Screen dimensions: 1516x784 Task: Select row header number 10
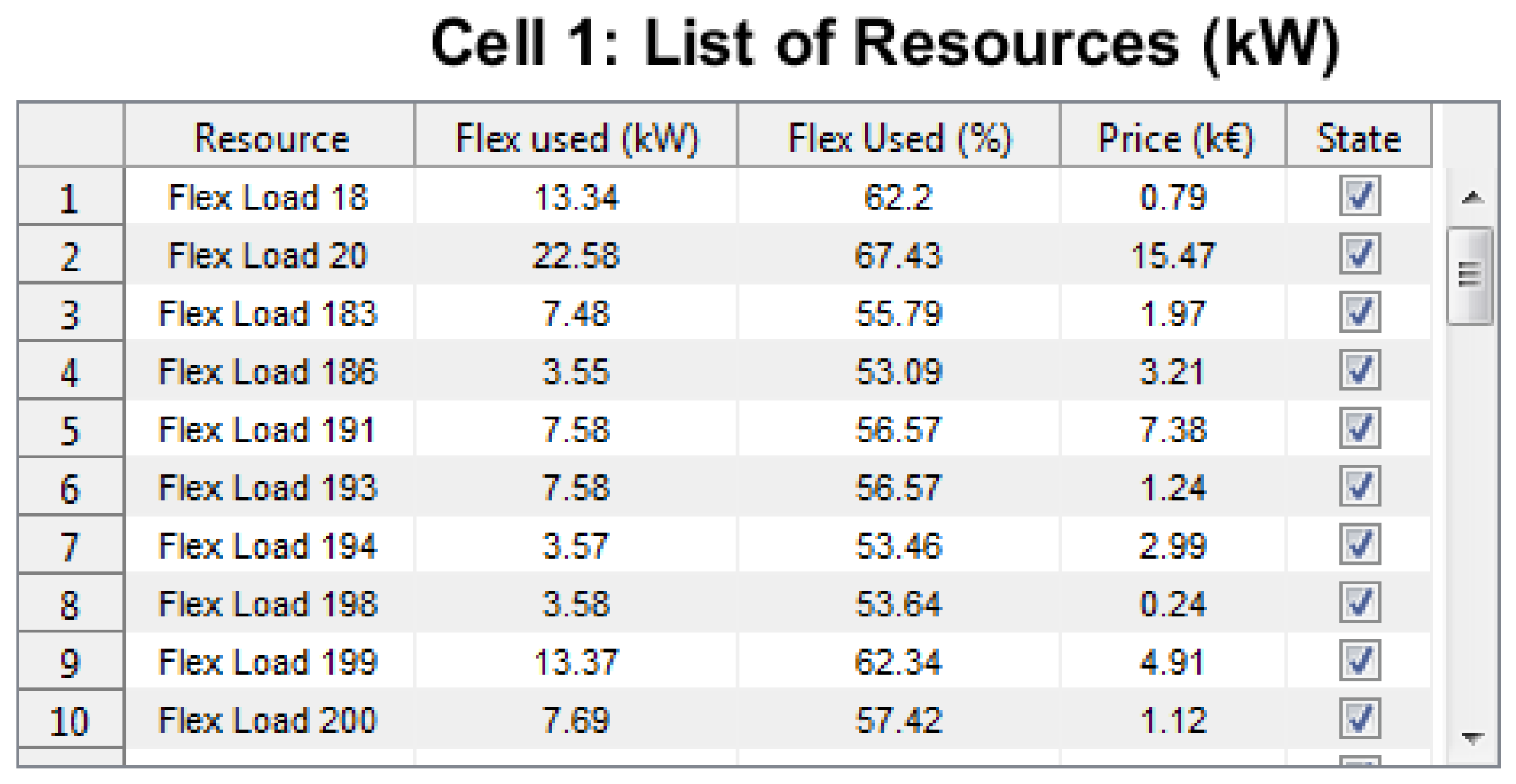tap(70, 720)
